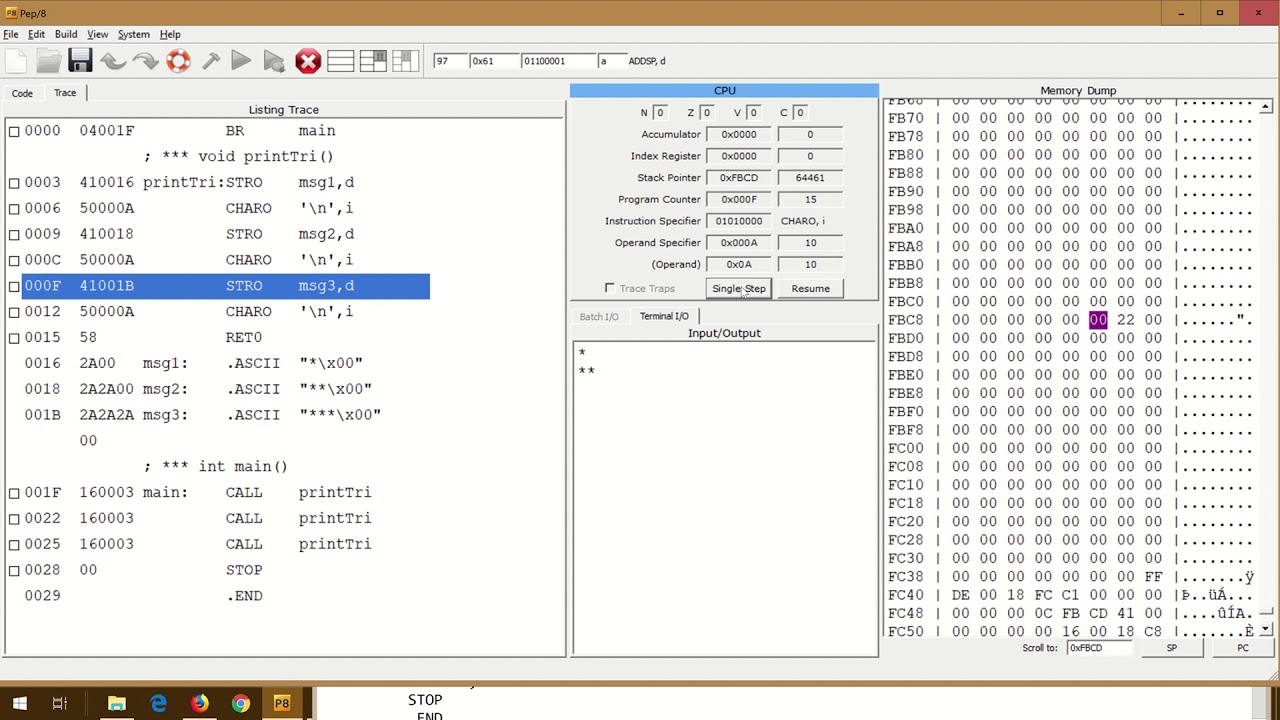Viewport: 1280px width, 720px height.
Task: Toggle breakpoint at 0015 RET0
Action: point(14,338)
